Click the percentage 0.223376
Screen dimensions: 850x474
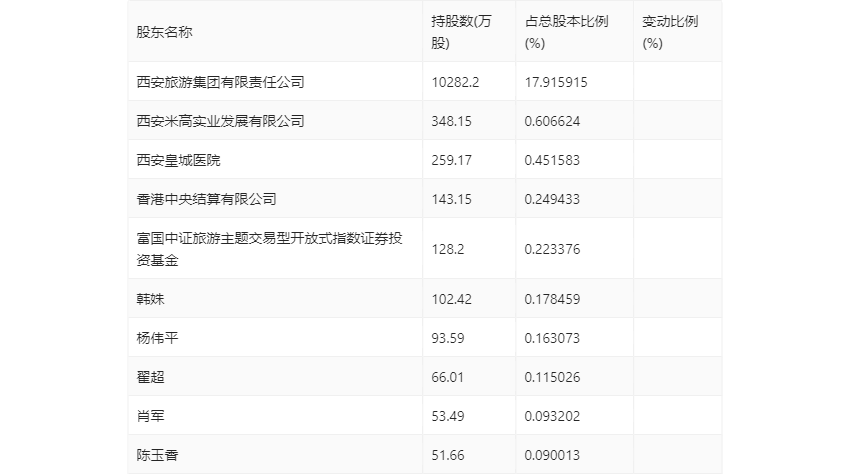tap(552, 249)
